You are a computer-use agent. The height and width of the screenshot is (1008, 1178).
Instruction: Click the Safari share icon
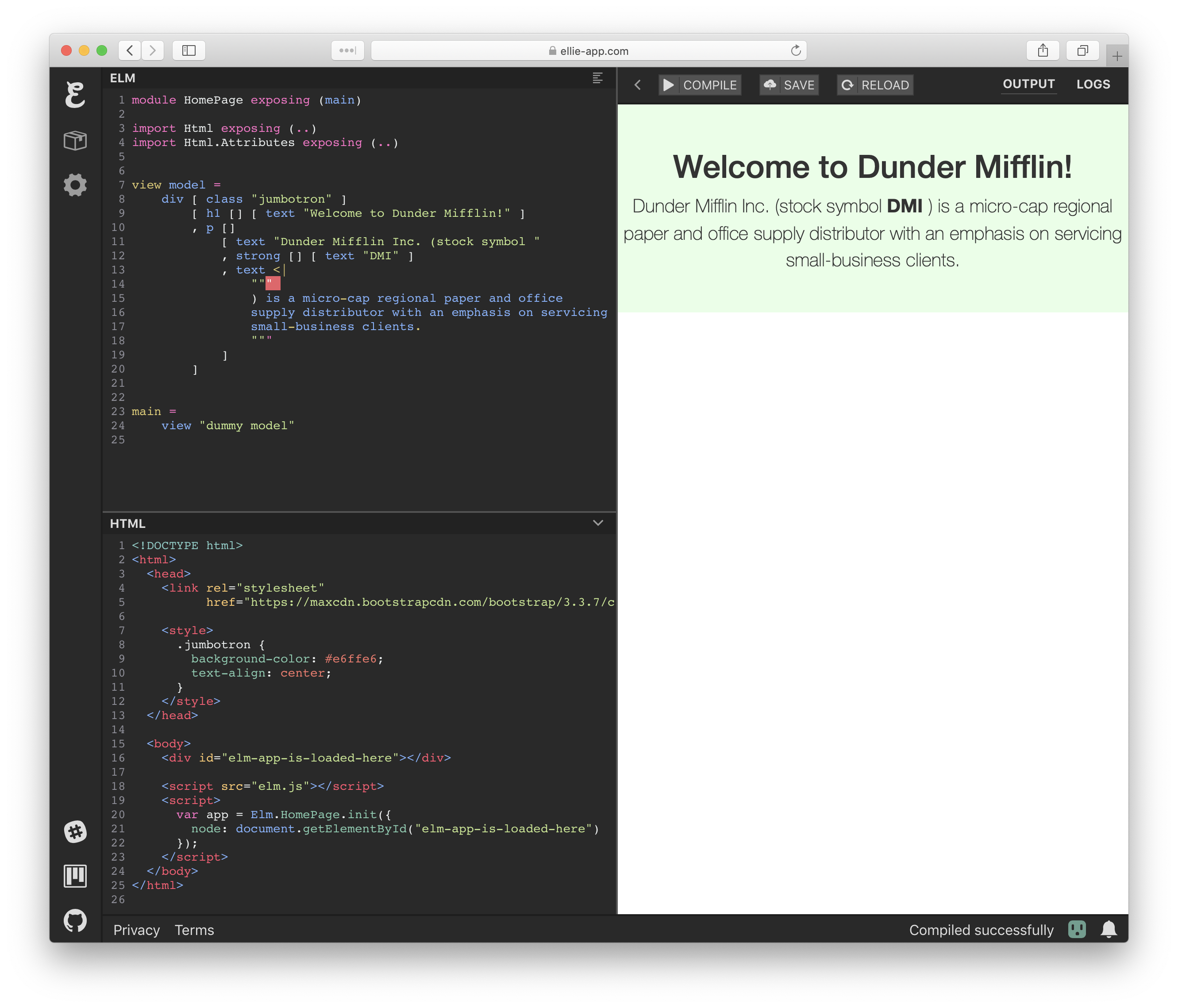[x=1043, y=50]
